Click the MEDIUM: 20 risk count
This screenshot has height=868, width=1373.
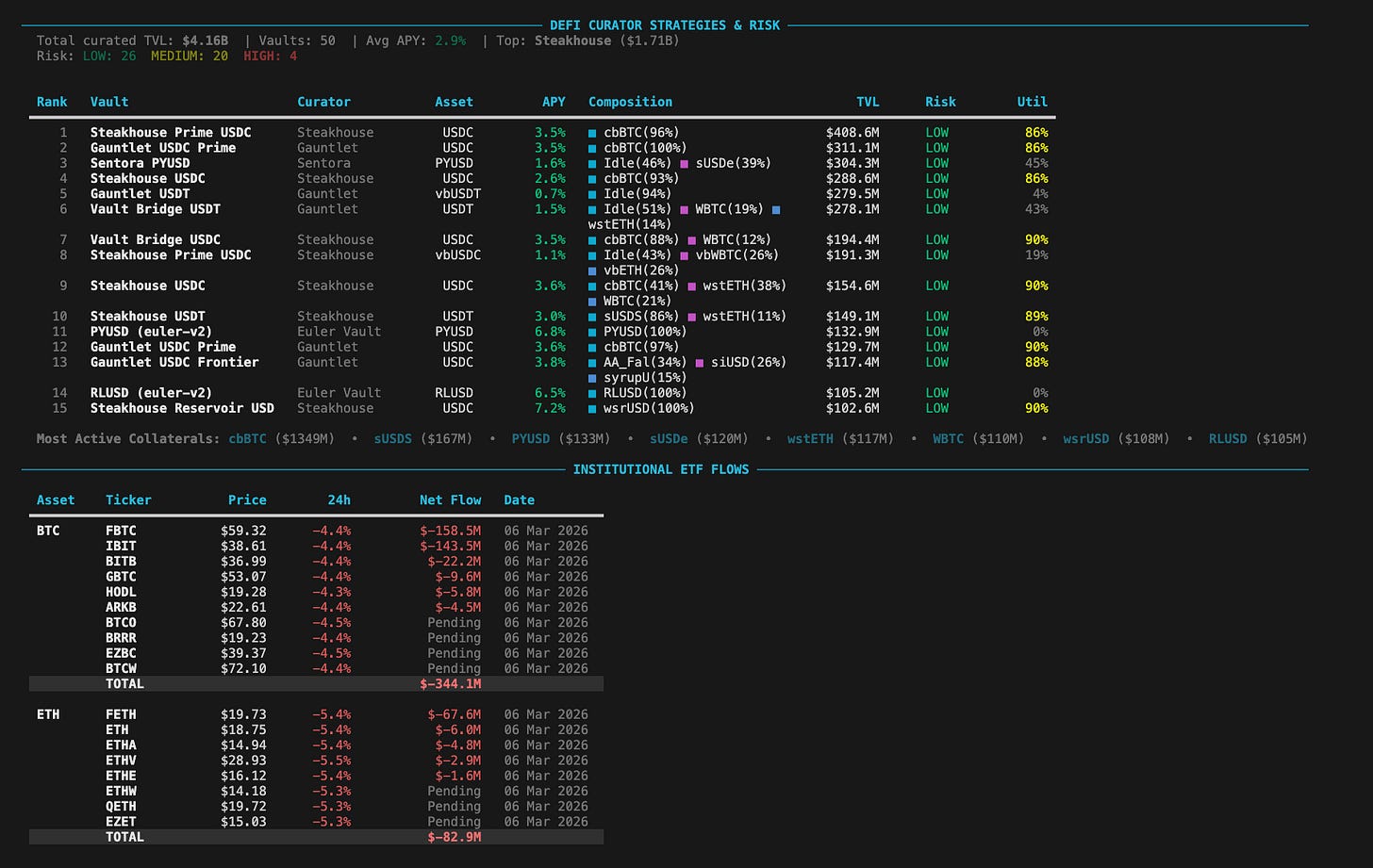(x=190, y=57)
